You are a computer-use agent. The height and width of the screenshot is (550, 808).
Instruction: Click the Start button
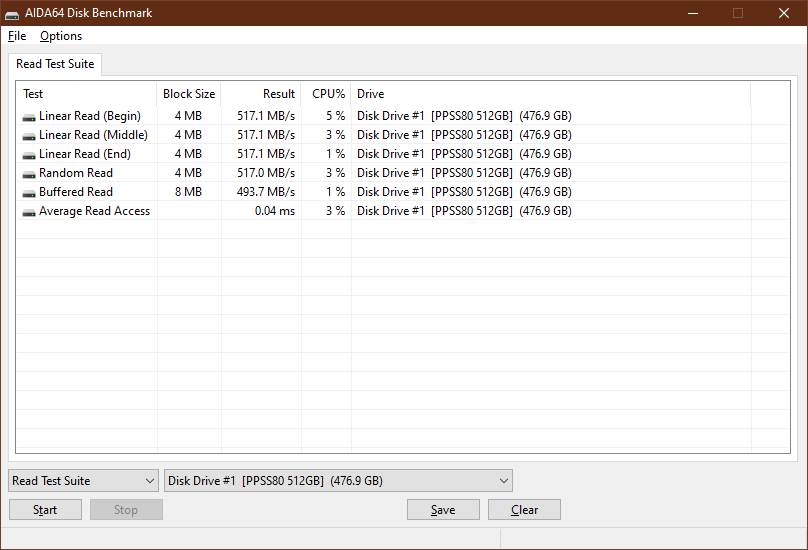tap(45, 509)
